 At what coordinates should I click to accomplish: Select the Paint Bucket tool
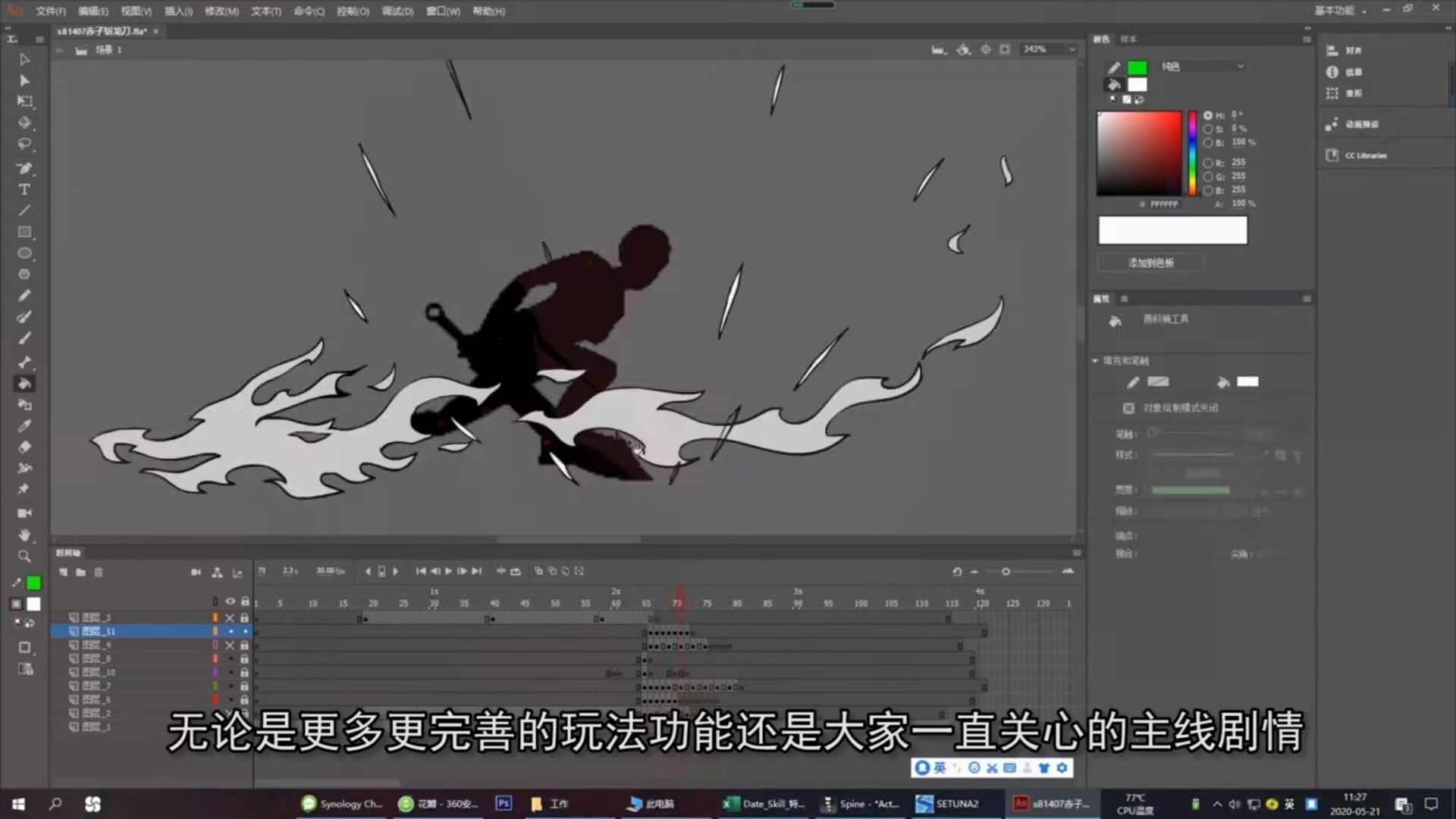[24, 384]
